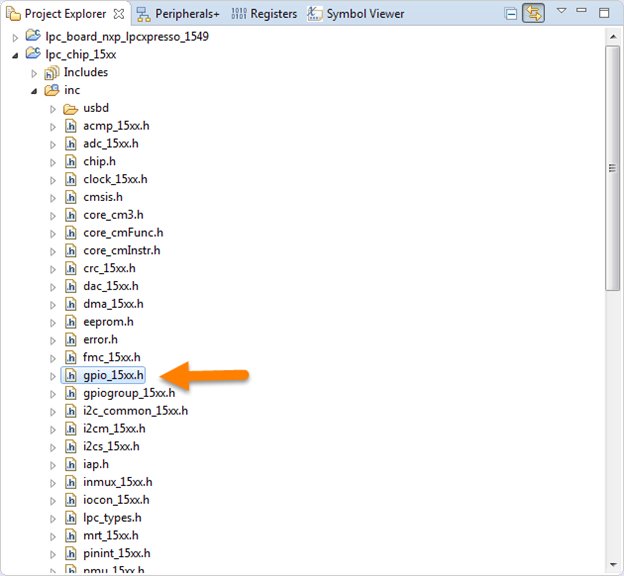Viewport: 624px width, 576px height.
Task: Expand the iap.h file outline
Action: (53, 465)
